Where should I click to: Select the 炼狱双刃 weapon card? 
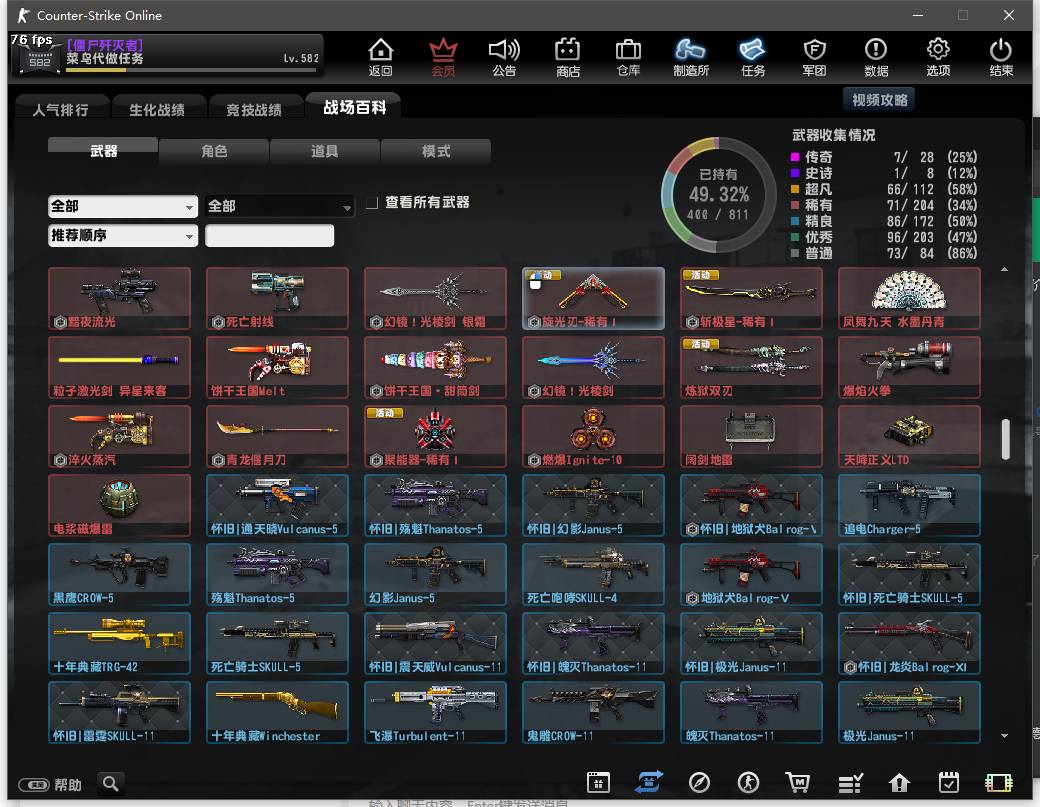[x=751, y=367]
